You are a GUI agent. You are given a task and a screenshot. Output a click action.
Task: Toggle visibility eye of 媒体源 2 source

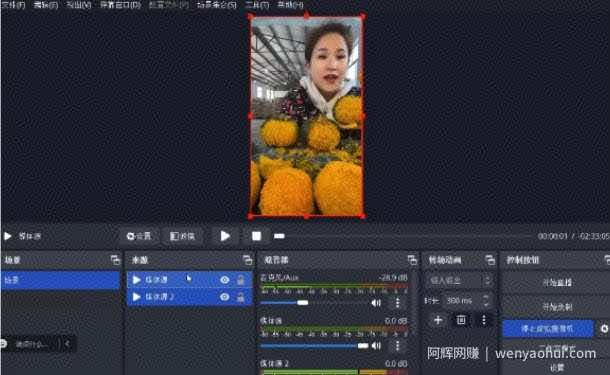pos(224,297)
